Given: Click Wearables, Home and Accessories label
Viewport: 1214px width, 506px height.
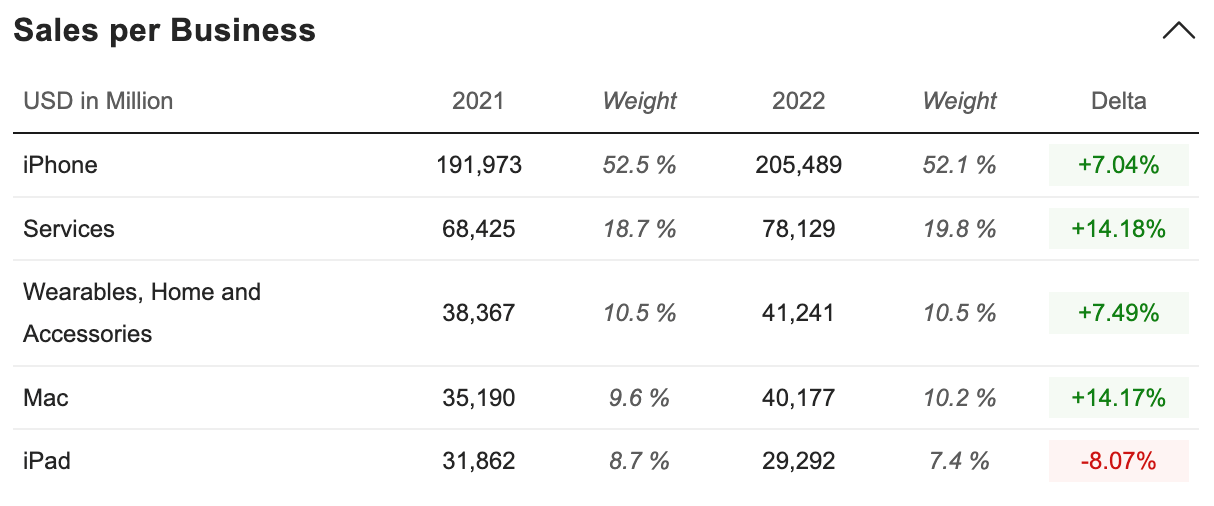Looking at the screenshot, I should pyautogui.click(x=141, y=313).
